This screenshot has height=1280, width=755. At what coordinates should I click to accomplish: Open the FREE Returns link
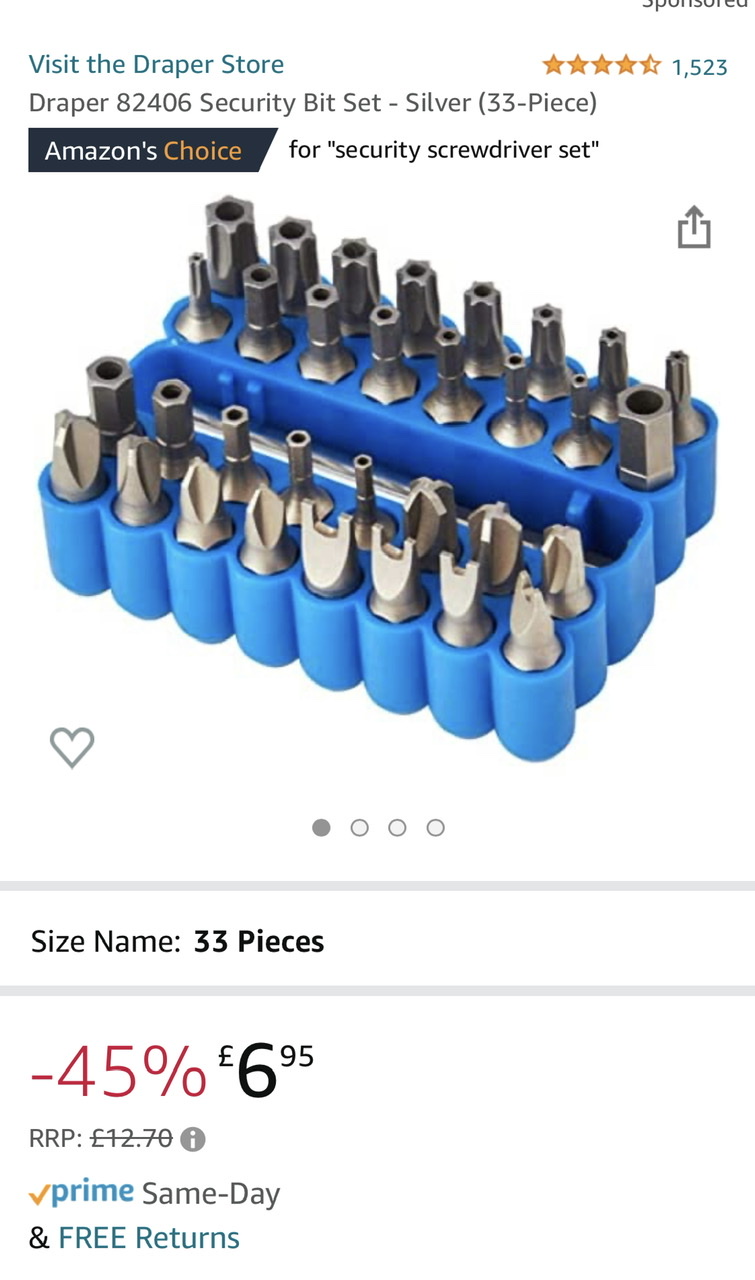pyautogui.click(x=149, y=1238)
